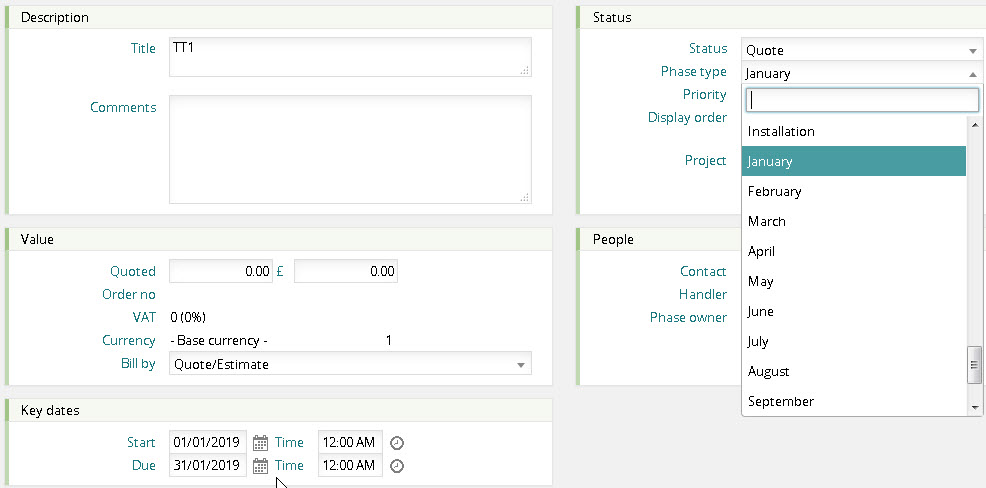Image resolution: width=986 pixels, height=488 pixels.
Task: Open the Due date calendar picker
Action: click(260, 466)
